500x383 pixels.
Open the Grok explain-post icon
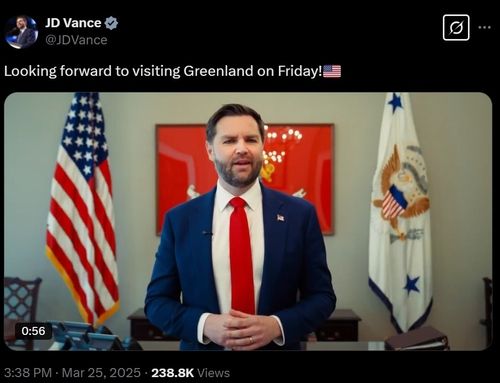(x=456, y=28)
